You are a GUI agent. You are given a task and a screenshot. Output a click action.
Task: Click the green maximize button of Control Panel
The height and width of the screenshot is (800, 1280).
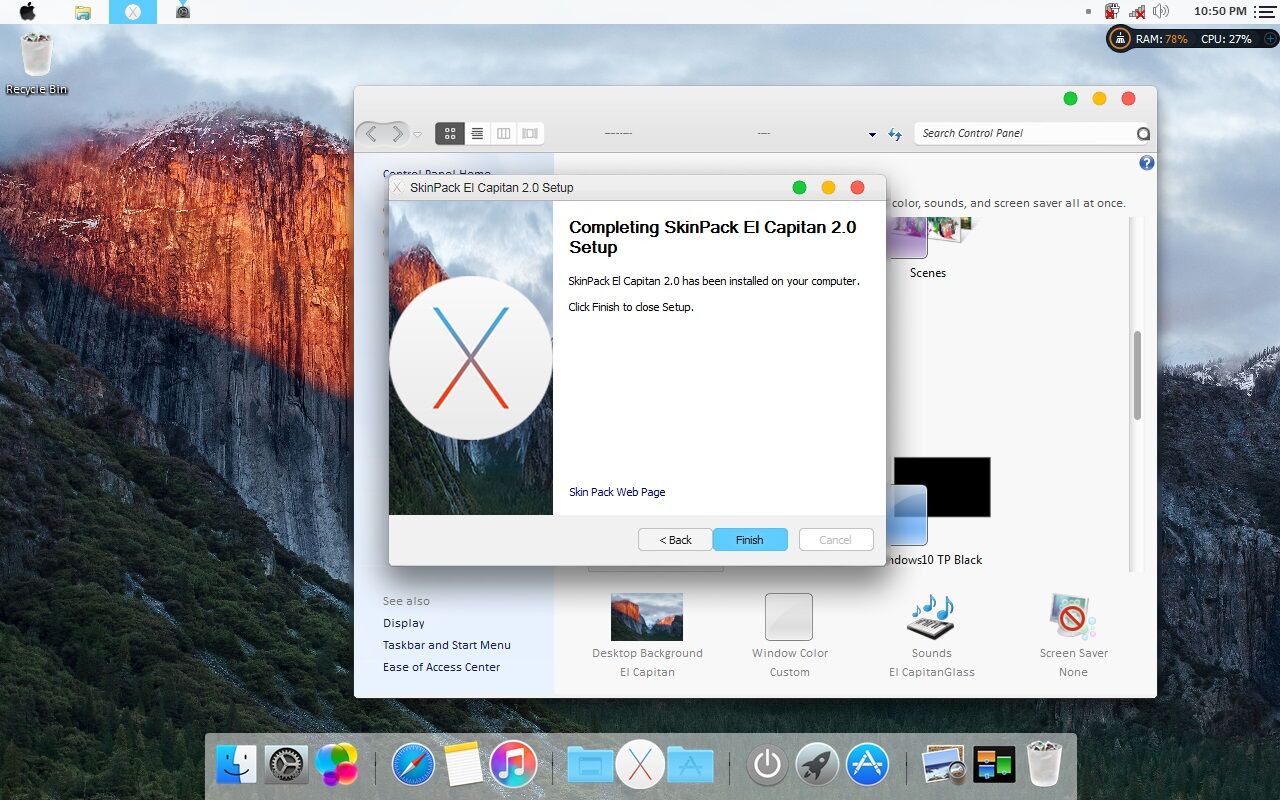(x=1070, y=98)
